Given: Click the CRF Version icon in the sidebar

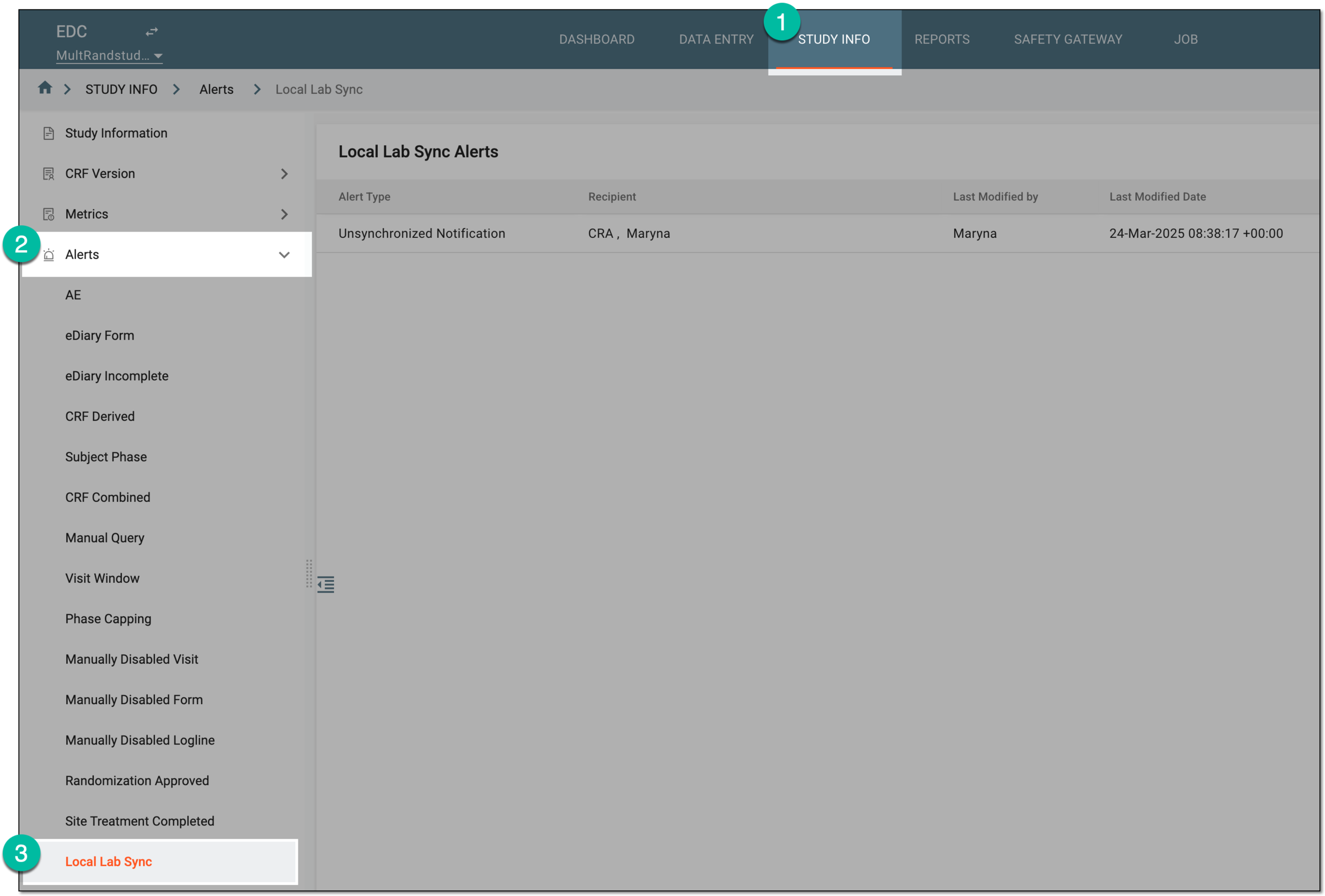Looking at the screenshot, I should [48, 174].
